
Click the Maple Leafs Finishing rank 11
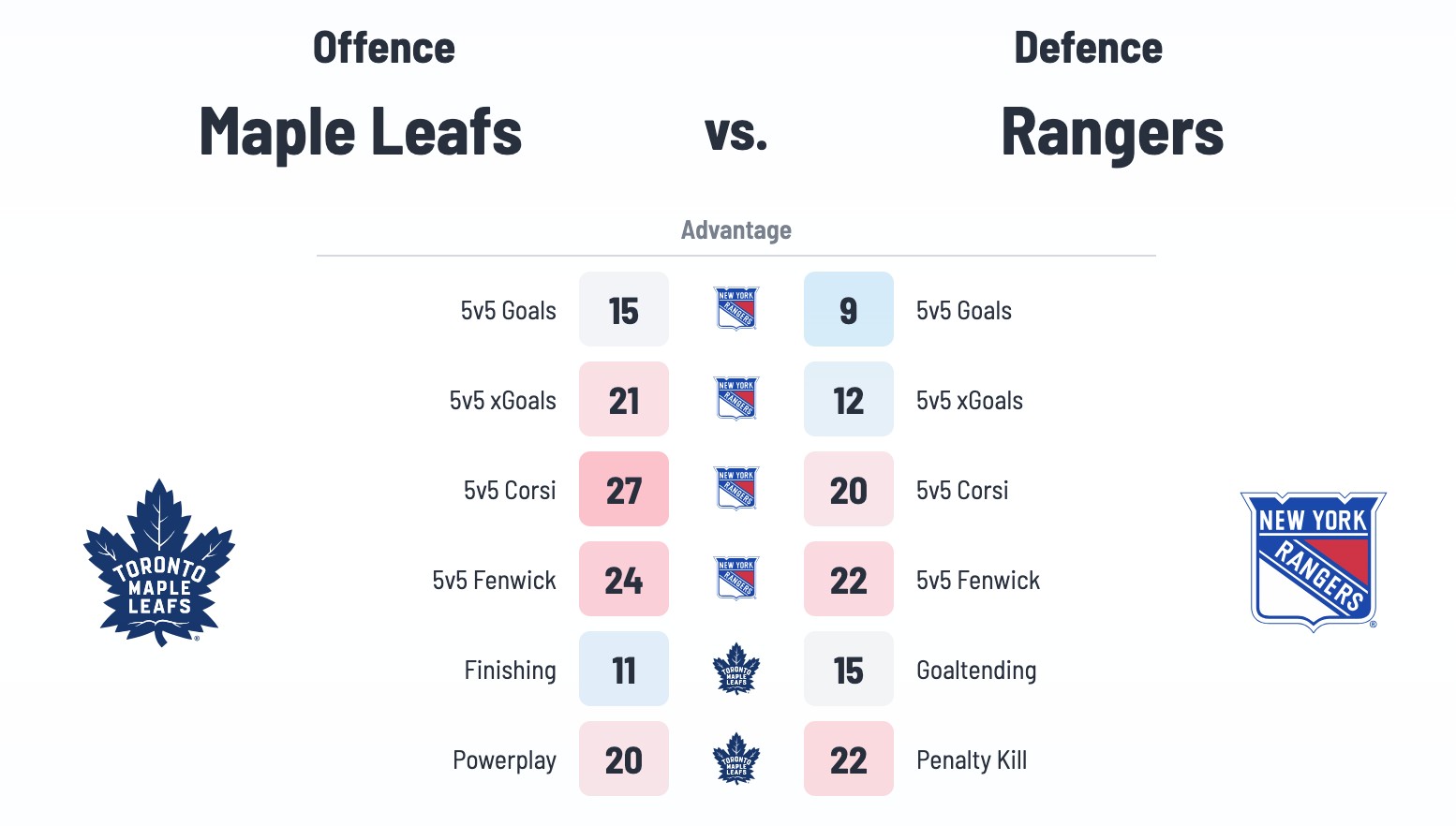tap(624, 670)
